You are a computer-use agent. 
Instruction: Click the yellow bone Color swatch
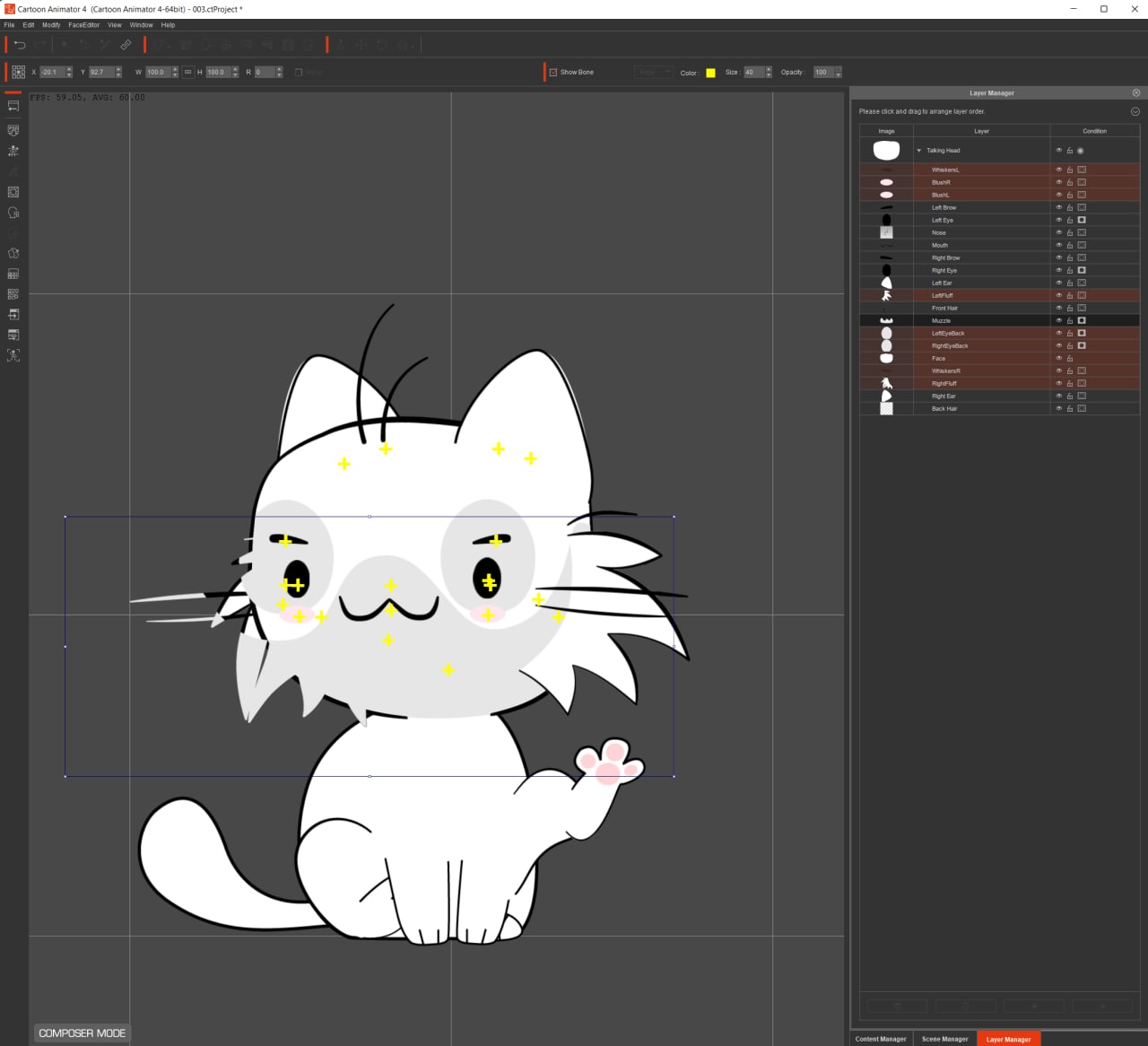point(710,73)
